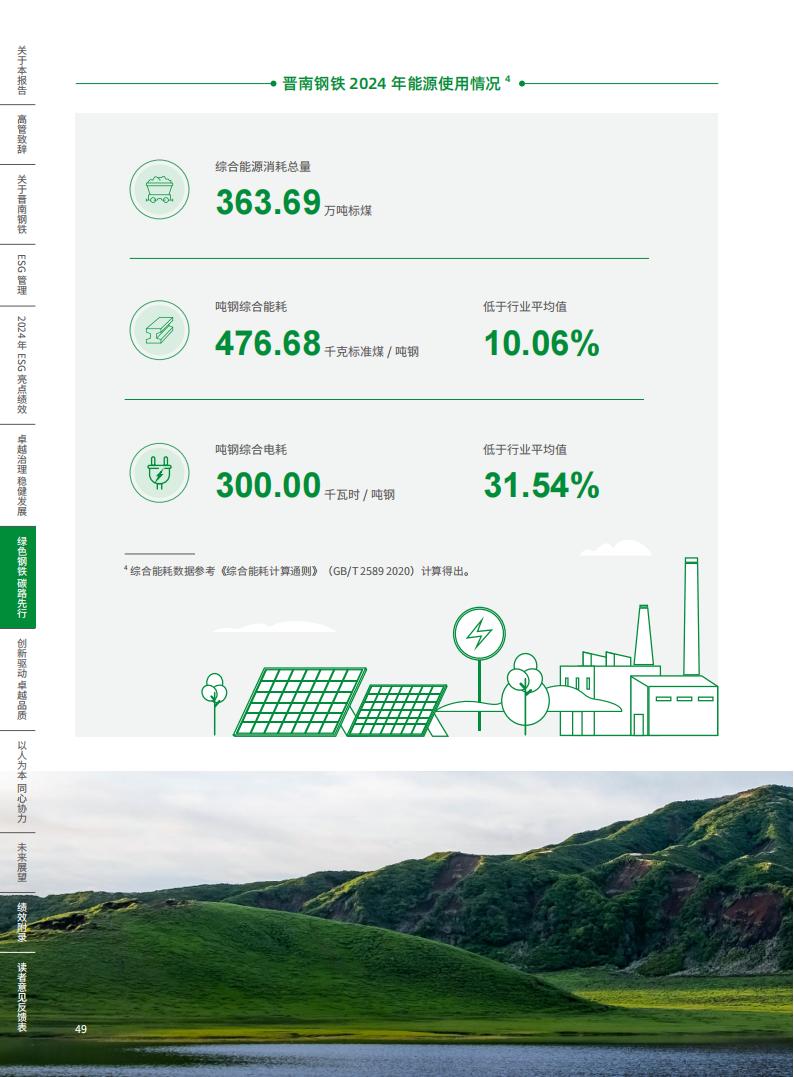Click the green hills landscape photo
The image size is (794, 1077).
(397, 924)
